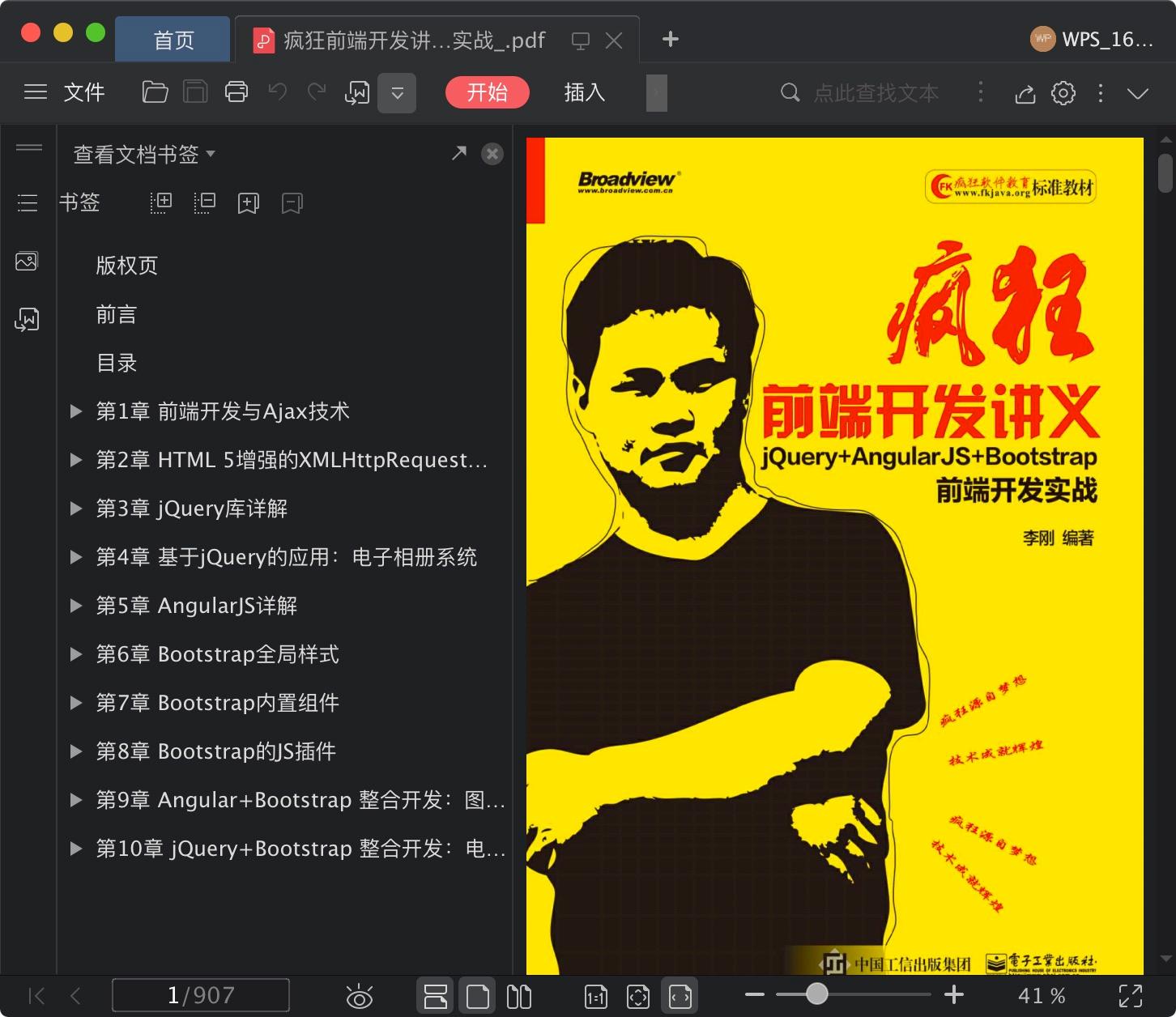
Task: Click the redo arrow icon
Action: click(317, 92)
